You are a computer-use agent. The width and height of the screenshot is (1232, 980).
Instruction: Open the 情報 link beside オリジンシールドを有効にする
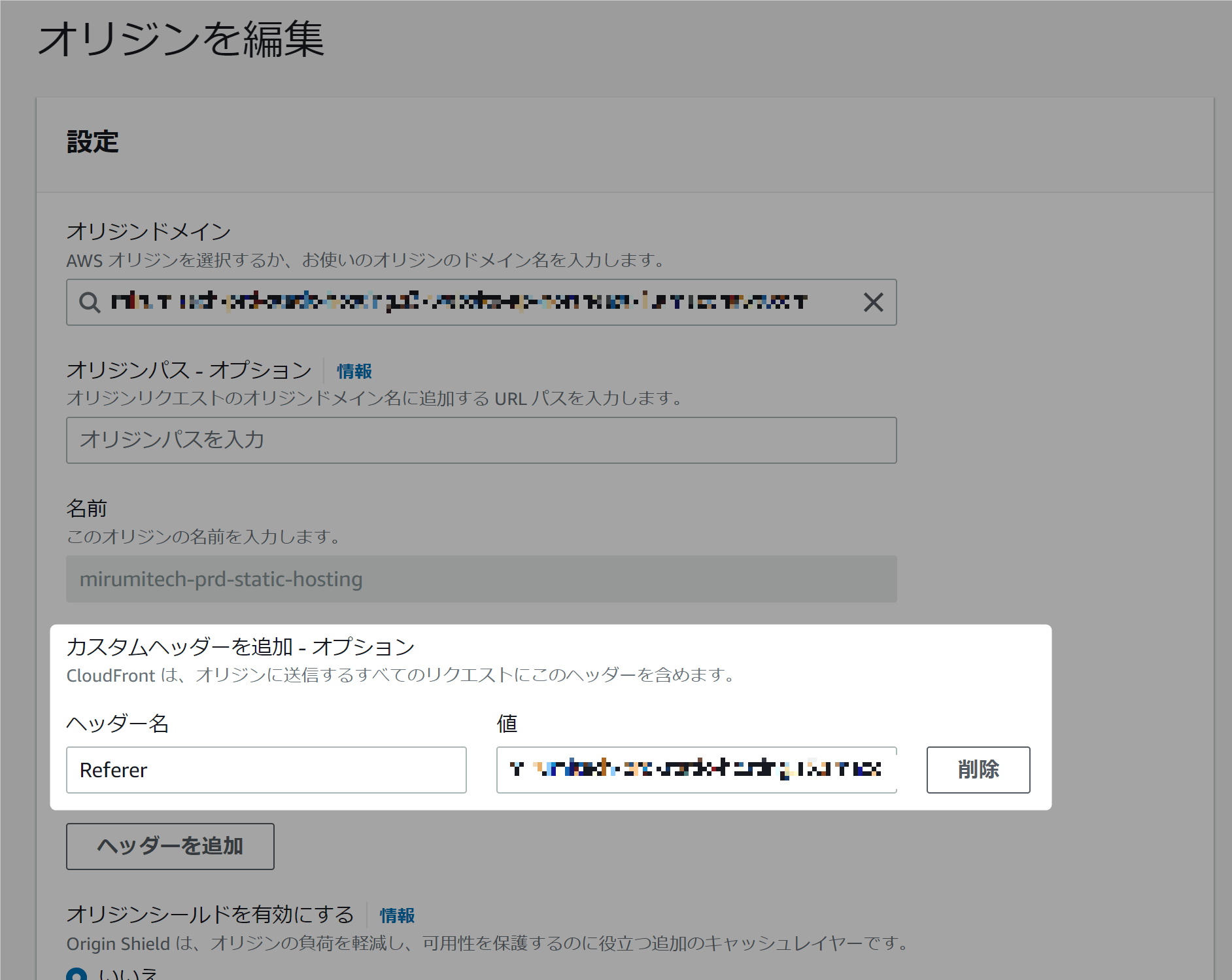point(397,915)
